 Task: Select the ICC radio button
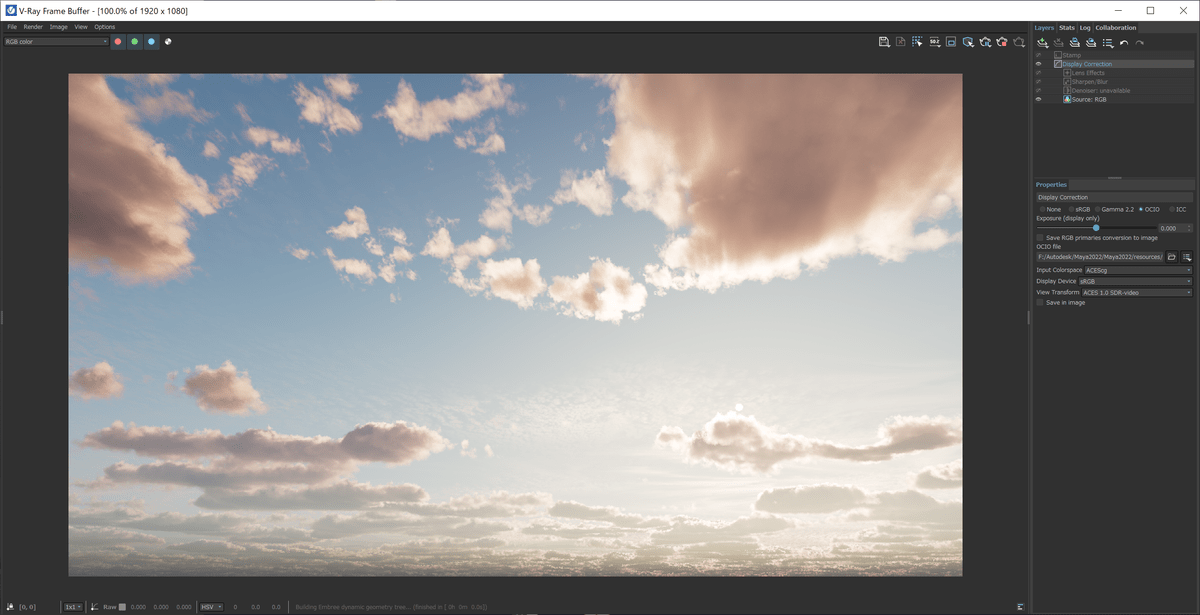(x=1172, y=209)
